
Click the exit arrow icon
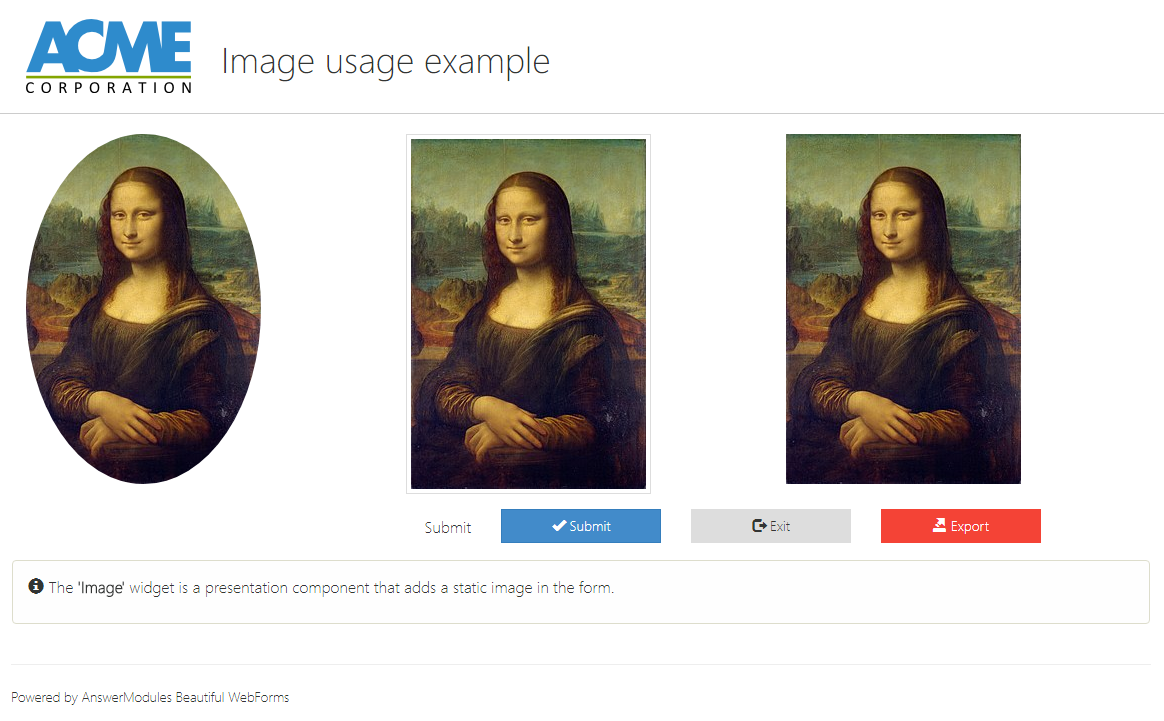759,526
